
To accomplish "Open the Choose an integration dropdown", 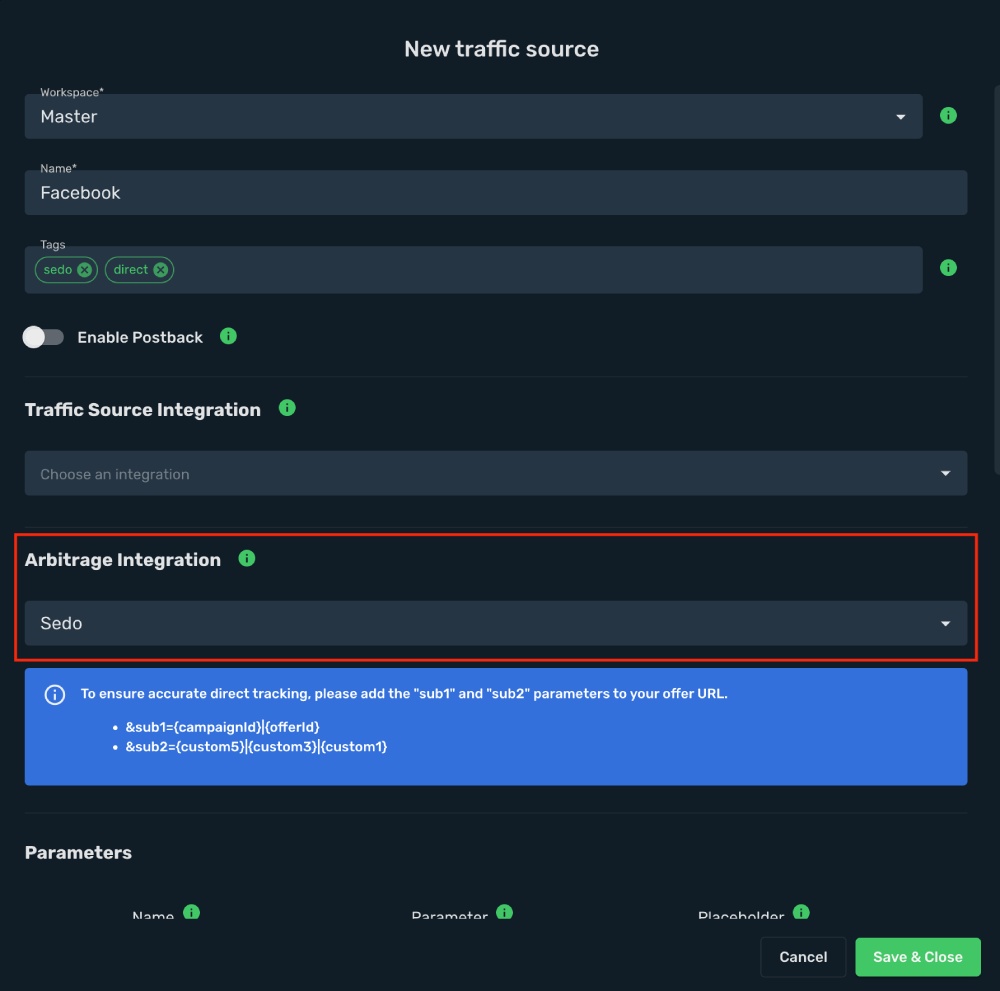I will tap(496, 473).
